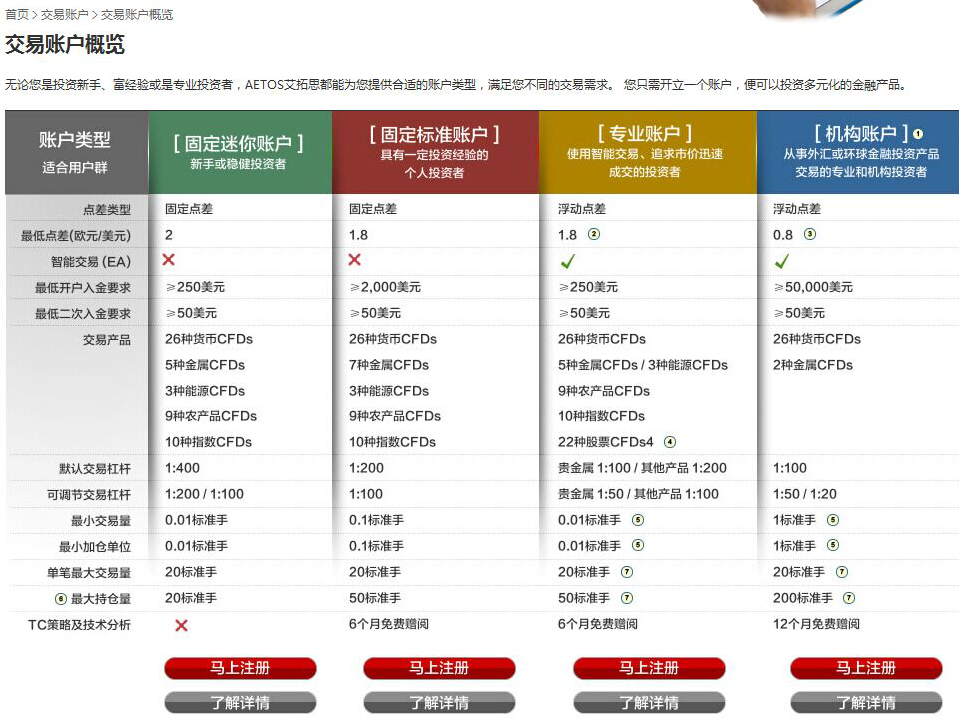Select the blue 机构账户 header
The height and width of the screenshot is (725, 959).
click(858, 152)
